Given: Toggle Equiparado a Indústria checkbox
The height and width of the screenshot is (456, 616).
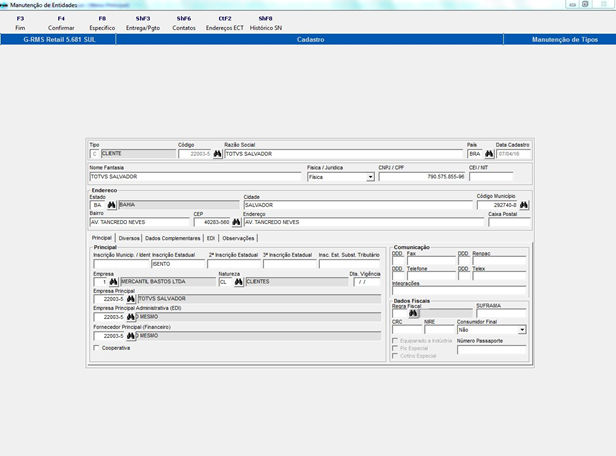Looking at the screenshot, I should (395, 341).
